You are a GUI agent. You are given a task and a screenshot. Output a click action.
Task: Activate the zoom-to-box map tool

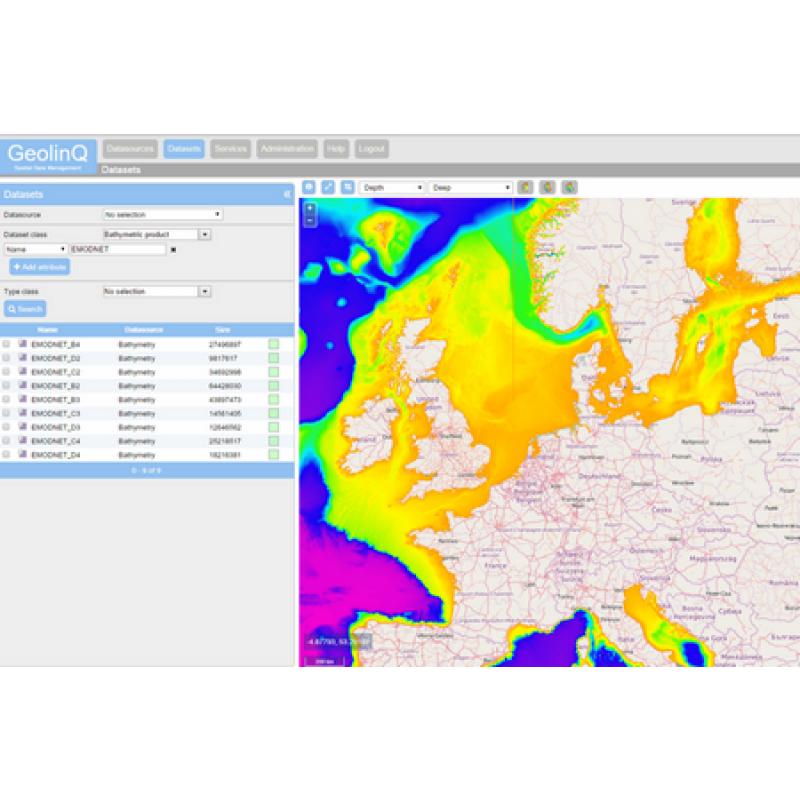347,187
